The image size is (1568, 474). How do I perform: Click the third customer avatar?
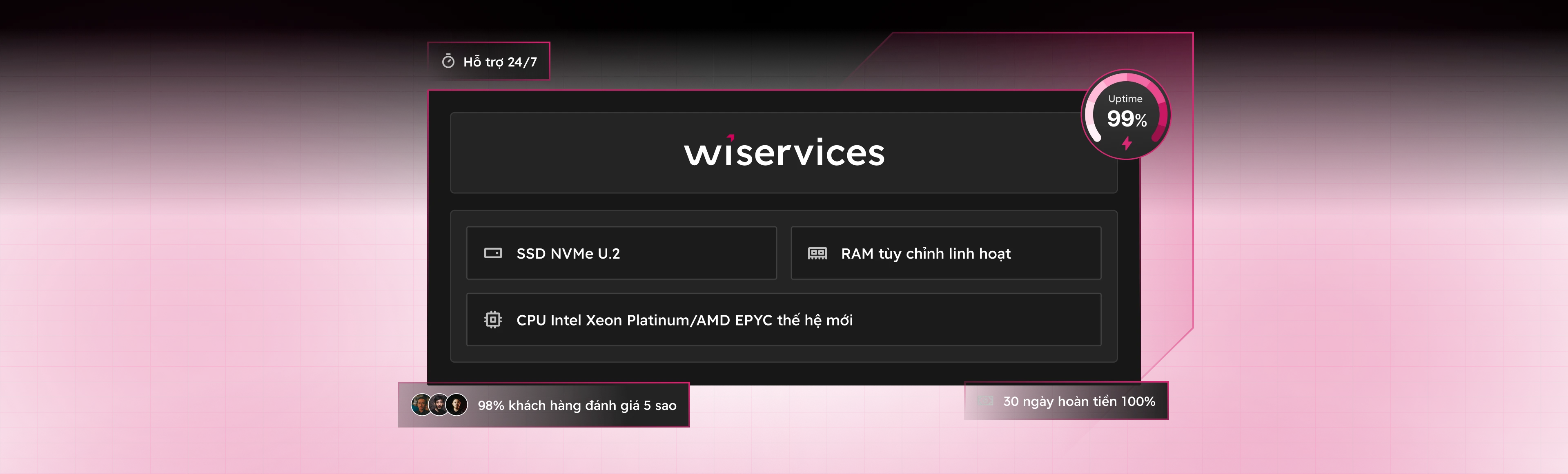[x=457, y=405]
